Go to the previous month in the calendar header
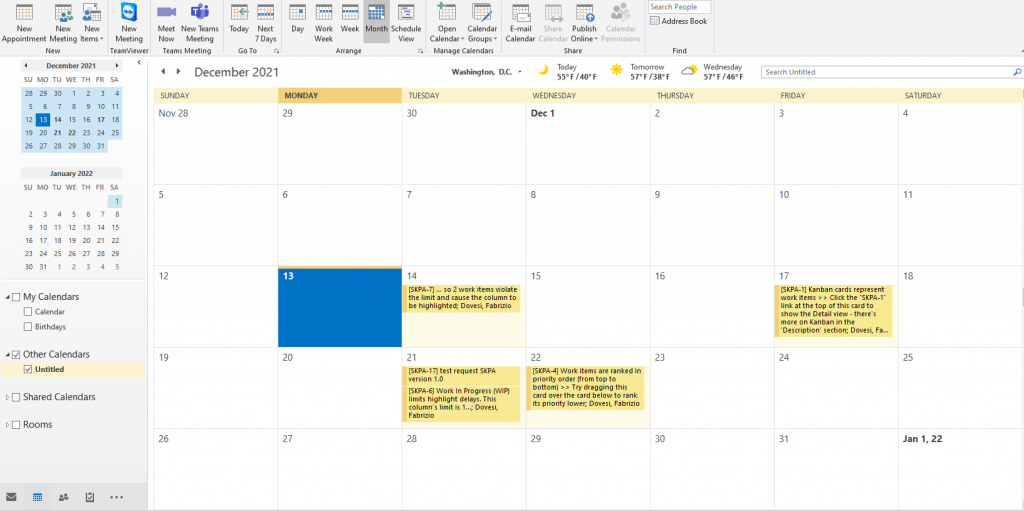1024x511 pixels. tap(163, 72)
